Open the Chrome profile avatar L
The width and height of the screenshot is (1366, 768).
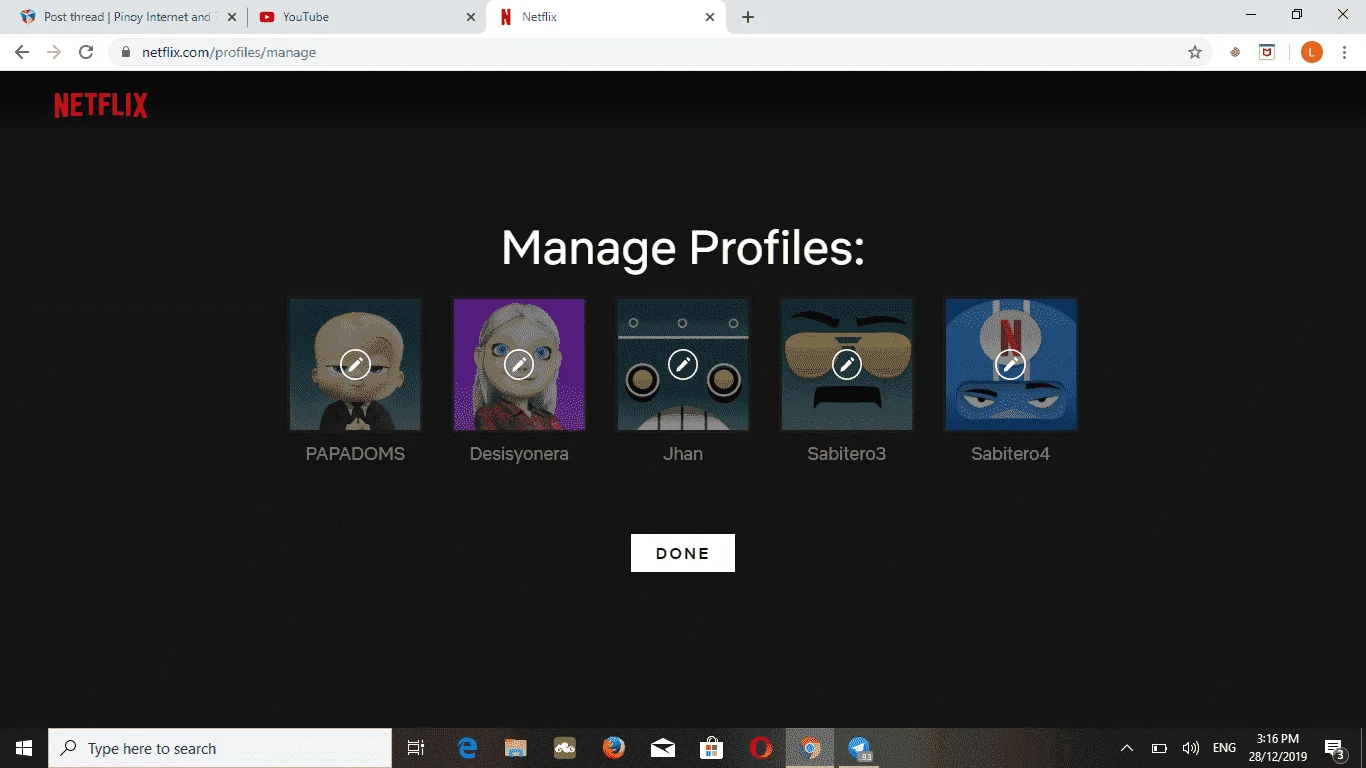pyautogui.click(x=1312, y=52)
